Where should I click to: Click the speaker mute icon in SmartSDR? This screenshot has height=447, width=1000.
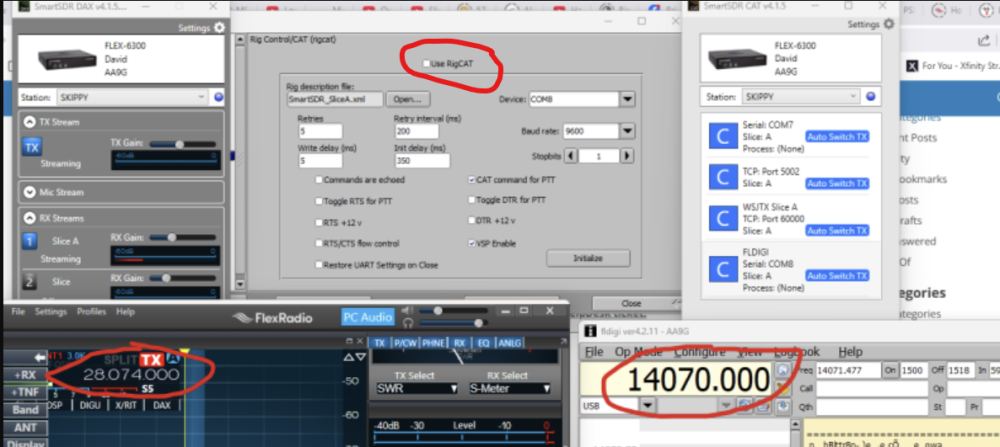(408, 311)
